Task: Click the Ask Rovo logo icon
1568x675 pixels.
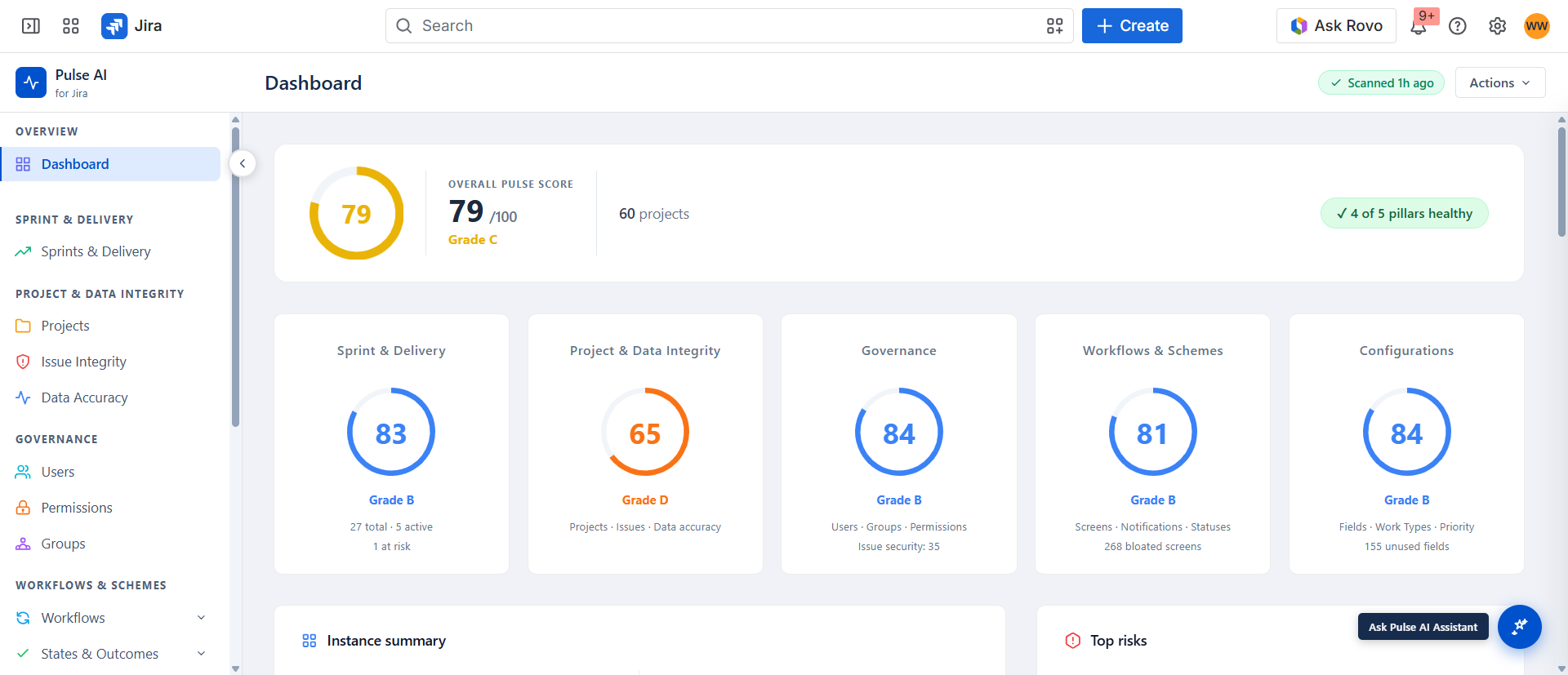Action: pos(1298,26)
